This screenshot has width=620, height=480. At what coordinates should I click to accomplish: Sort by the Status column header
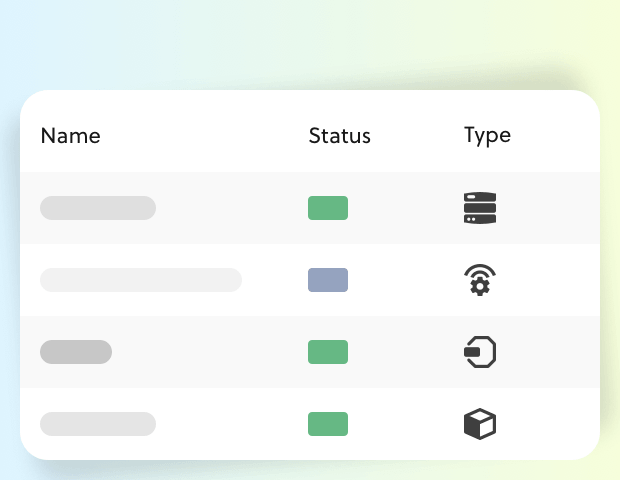339,136
